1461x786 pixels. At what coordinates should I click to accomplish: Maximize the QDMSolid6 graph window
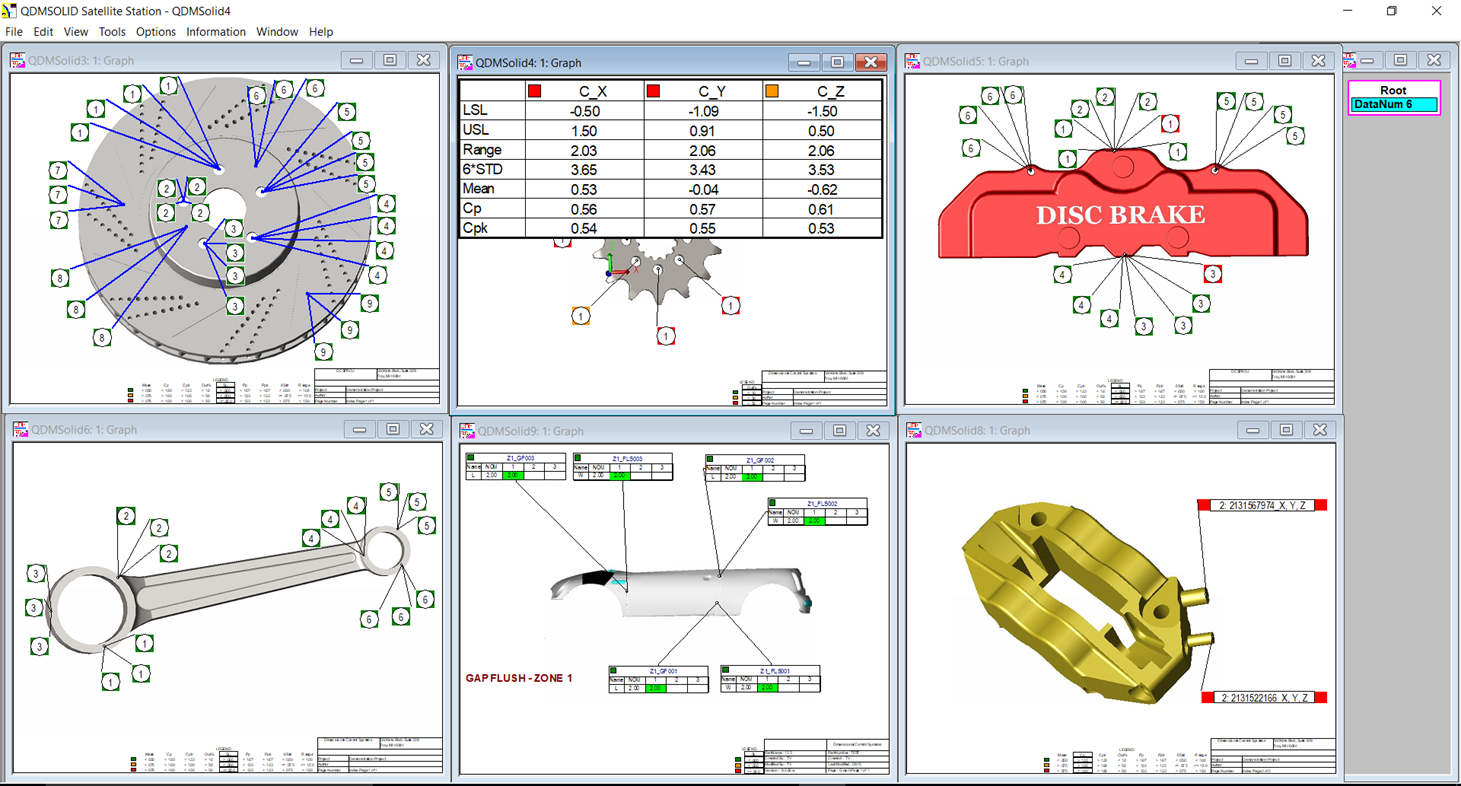click(393, 429)
